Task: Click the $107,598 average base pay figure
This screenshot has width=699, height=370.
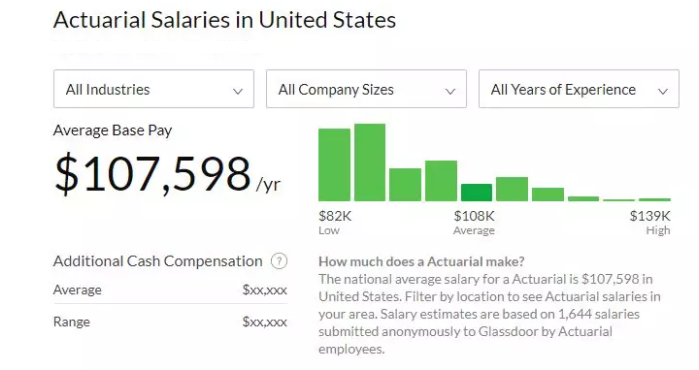Action: coord(152,173)
